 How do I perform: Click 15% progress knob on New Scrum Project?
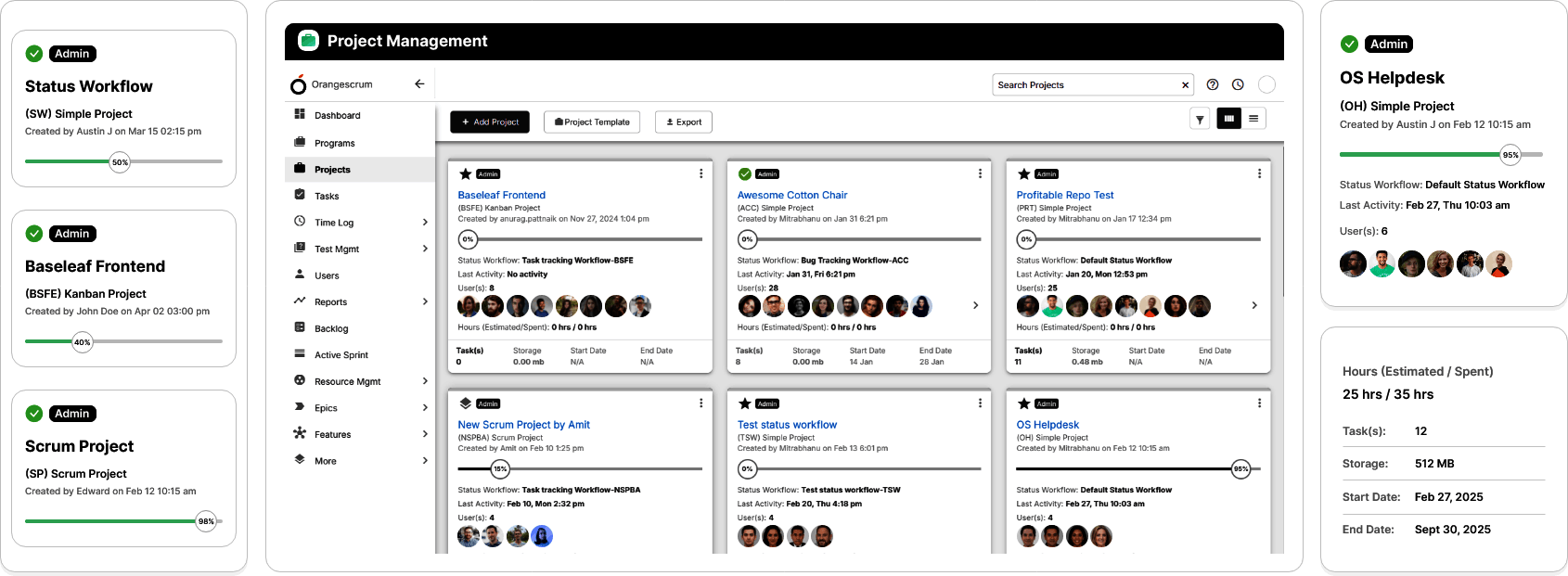[500, 469]
